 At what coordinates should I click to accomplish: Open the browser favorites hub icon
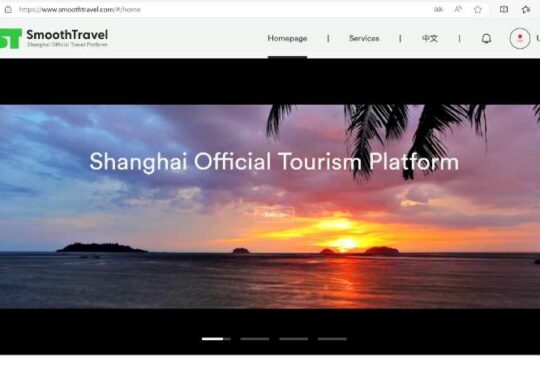526,9
